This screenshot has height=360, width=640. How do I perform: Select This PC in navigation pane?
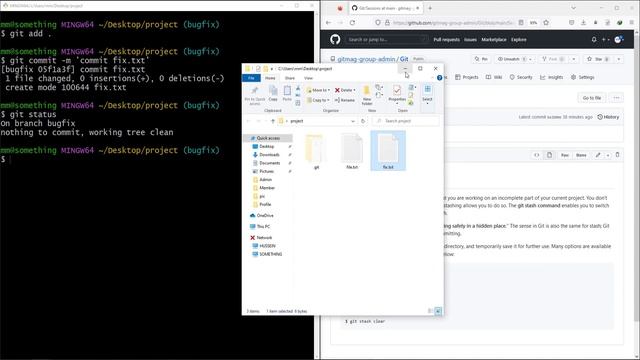tap(260, 227)
